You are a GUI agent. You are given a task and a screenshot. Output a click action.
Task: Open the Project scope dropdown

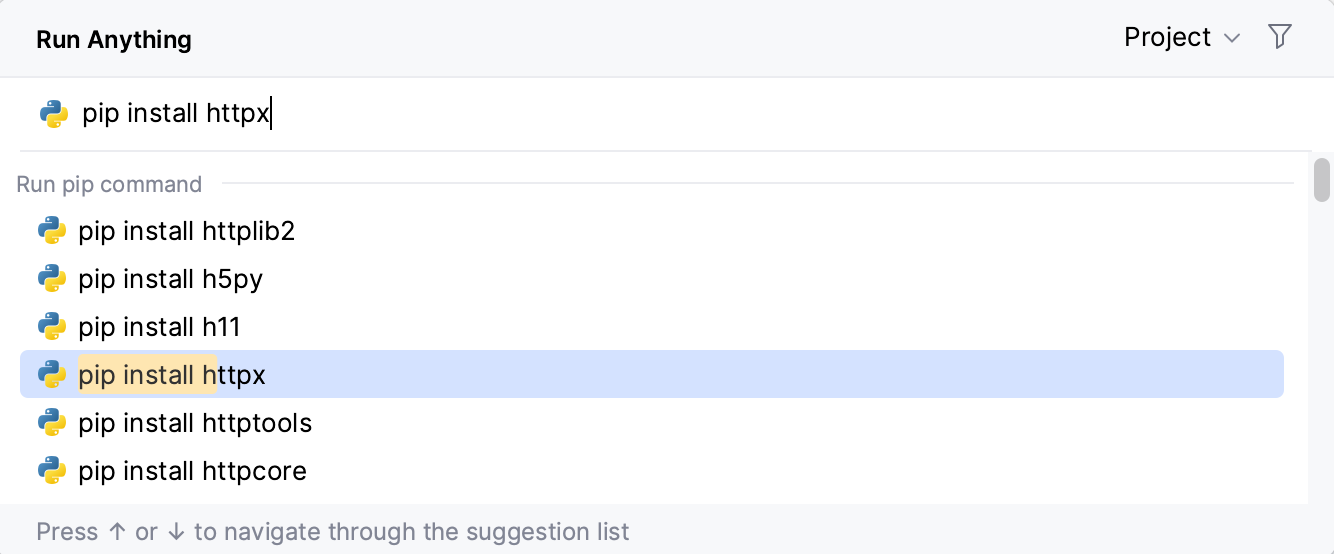point(1168,37)
